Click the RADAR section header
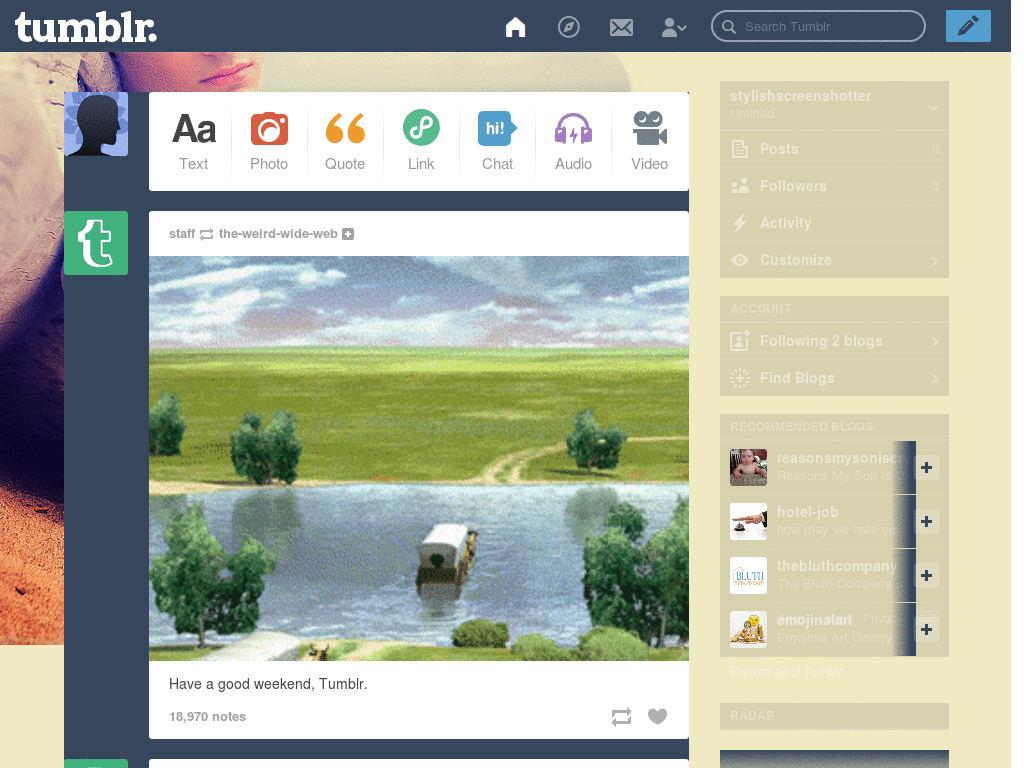 [x=834, y=716]
